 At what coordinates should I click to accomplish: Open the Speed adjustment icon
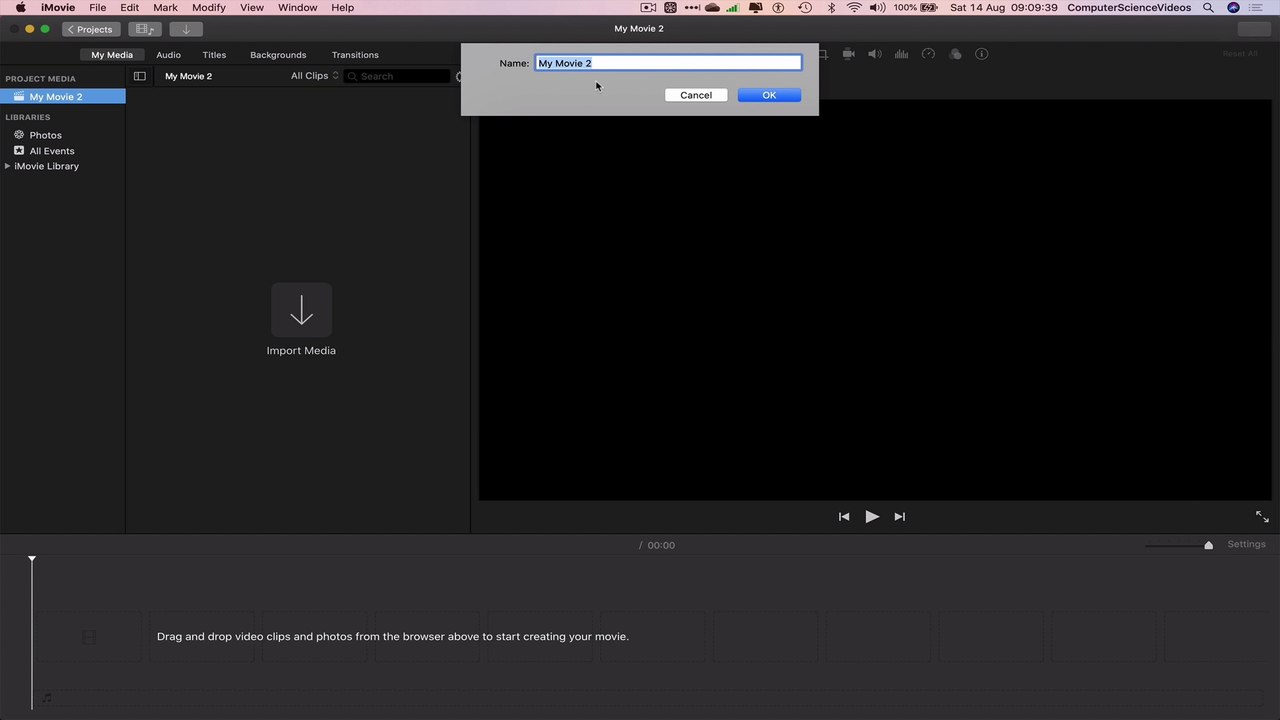point(928,54)
